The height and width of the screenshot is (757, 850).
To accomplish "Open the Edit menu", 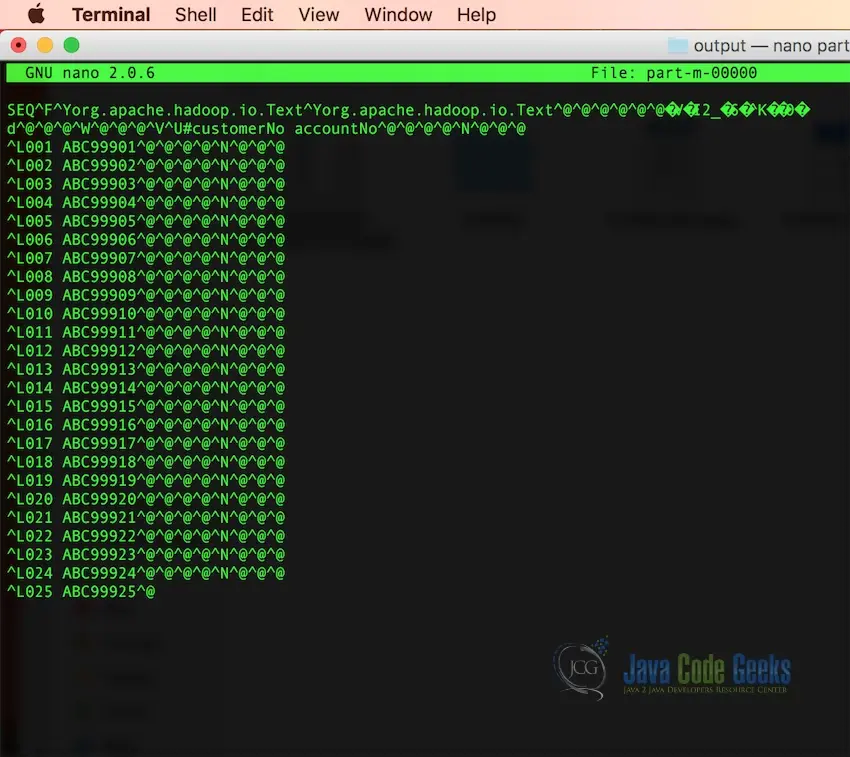I will [257, 15].
